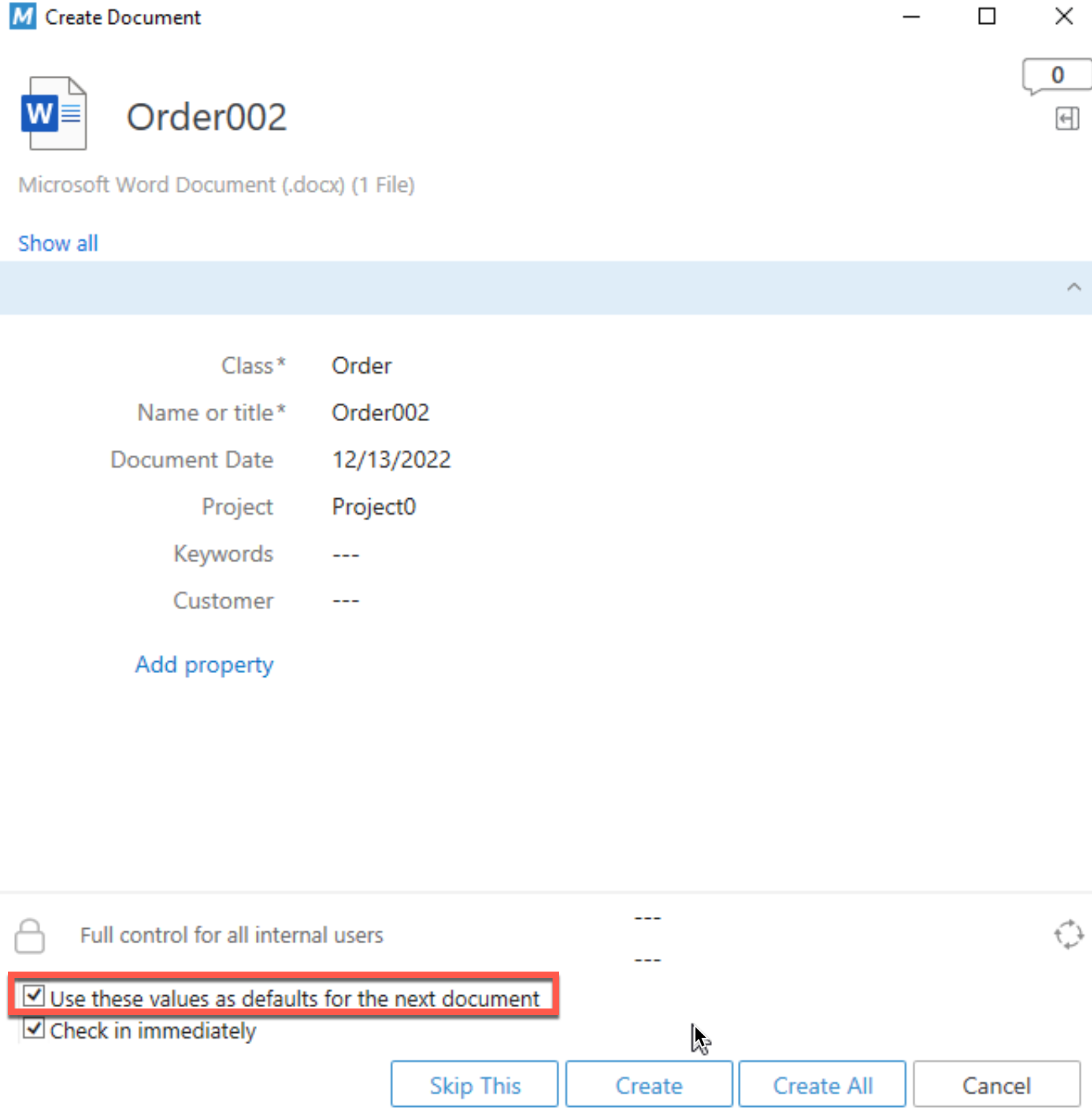Select the Project value Project0

(x=374, y=506)
